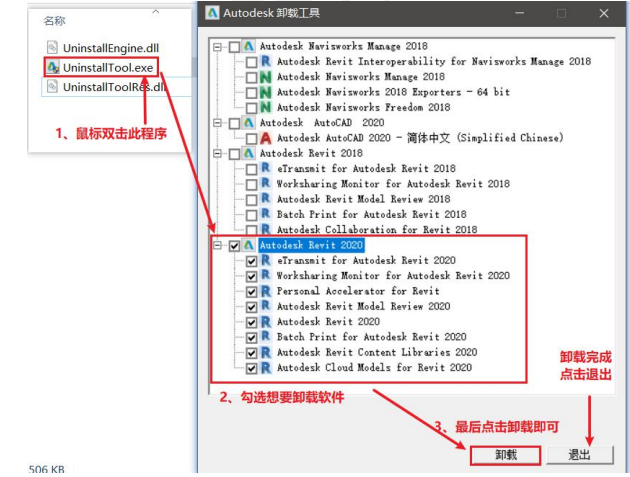The width and height of the screenshot is (630, 477).
Task: Uncheck eTransmit for Autodesk Revit 2020
Action: coord(252,262)
